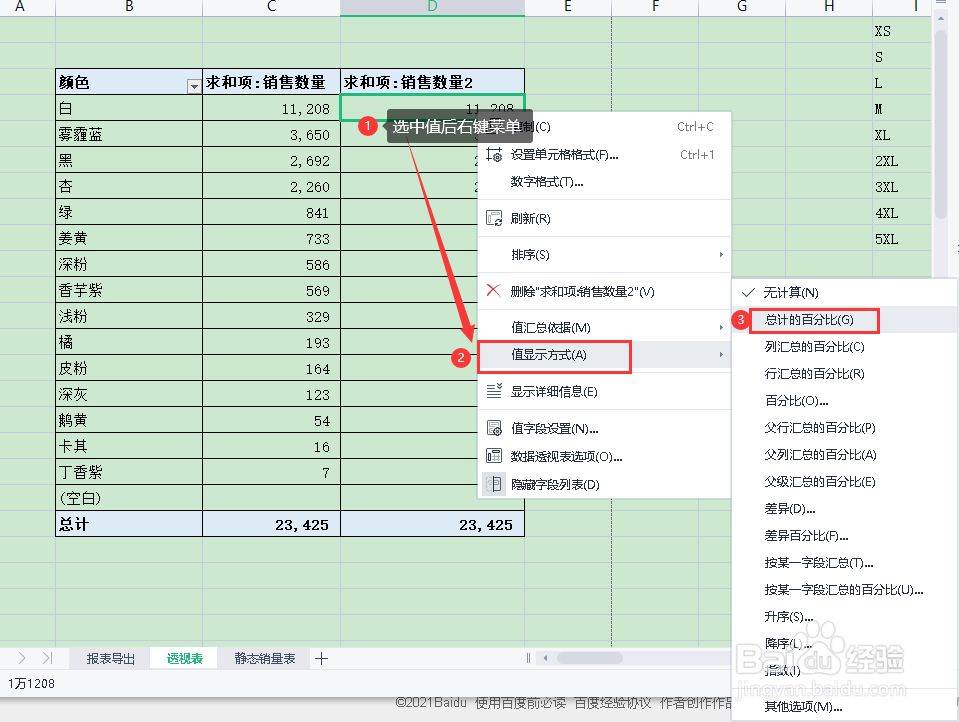Click the plus icon to add new worksheet
The width and height of the screenshot is (959, 722).
(320, 658)
